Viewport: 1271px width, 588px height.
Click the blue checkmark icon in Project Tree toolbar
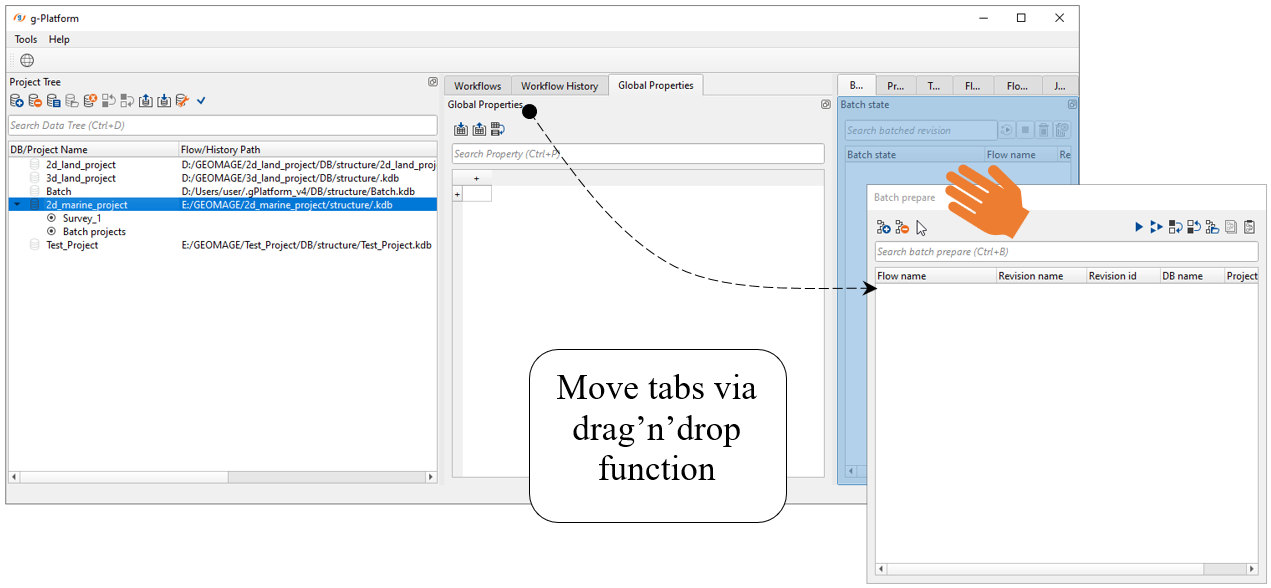point(201,101)
